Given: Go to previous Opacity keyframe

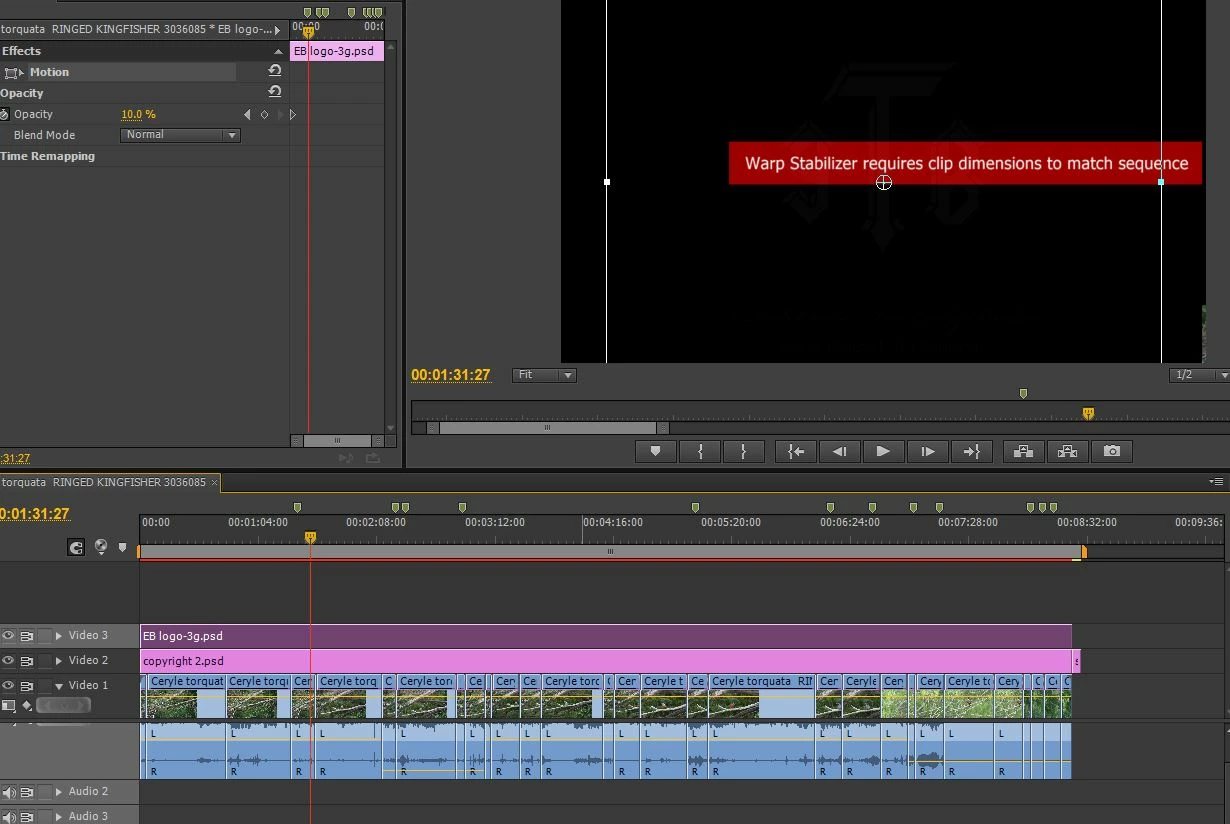Looking at the screenshot, I should 248,114.
